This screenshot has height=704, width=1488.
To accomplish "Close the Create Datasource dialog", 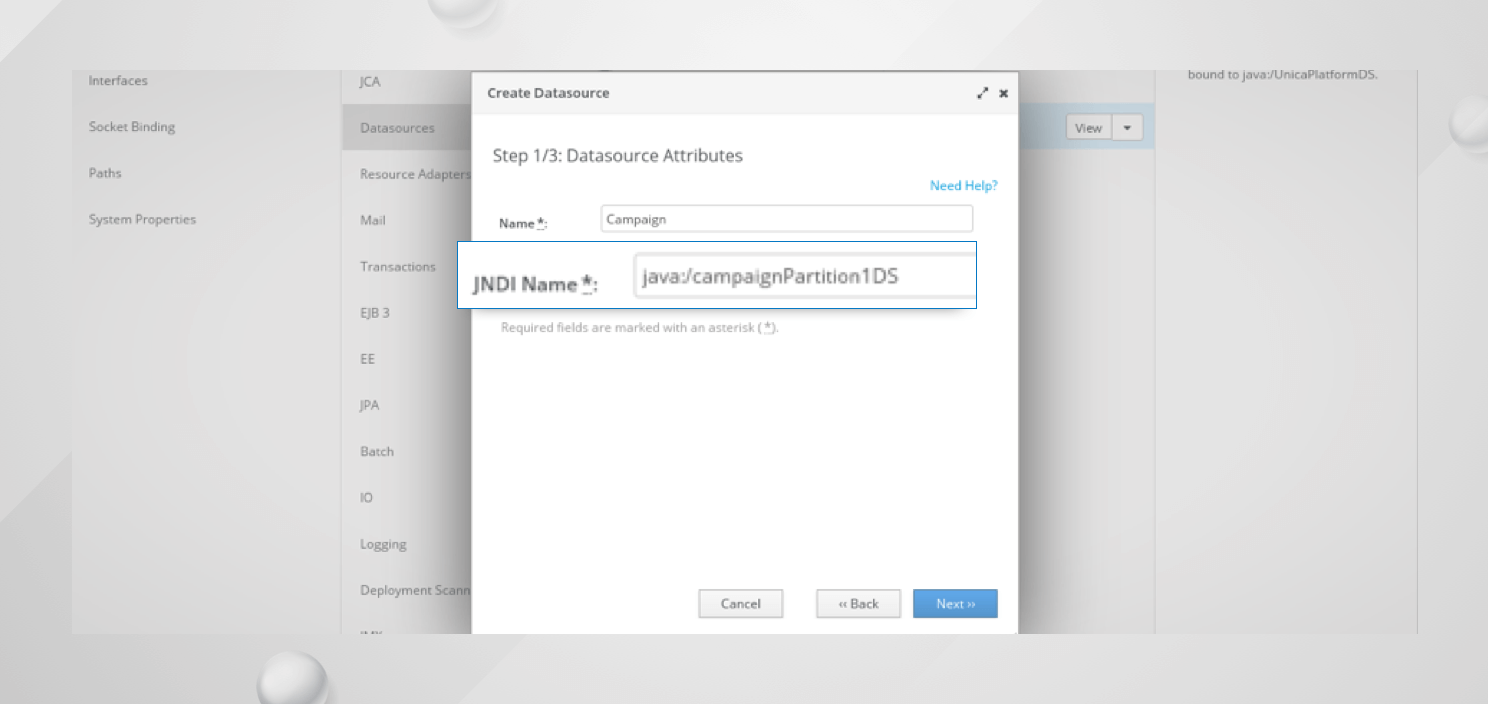I will pyautogui.click(x=1003, y=93).
